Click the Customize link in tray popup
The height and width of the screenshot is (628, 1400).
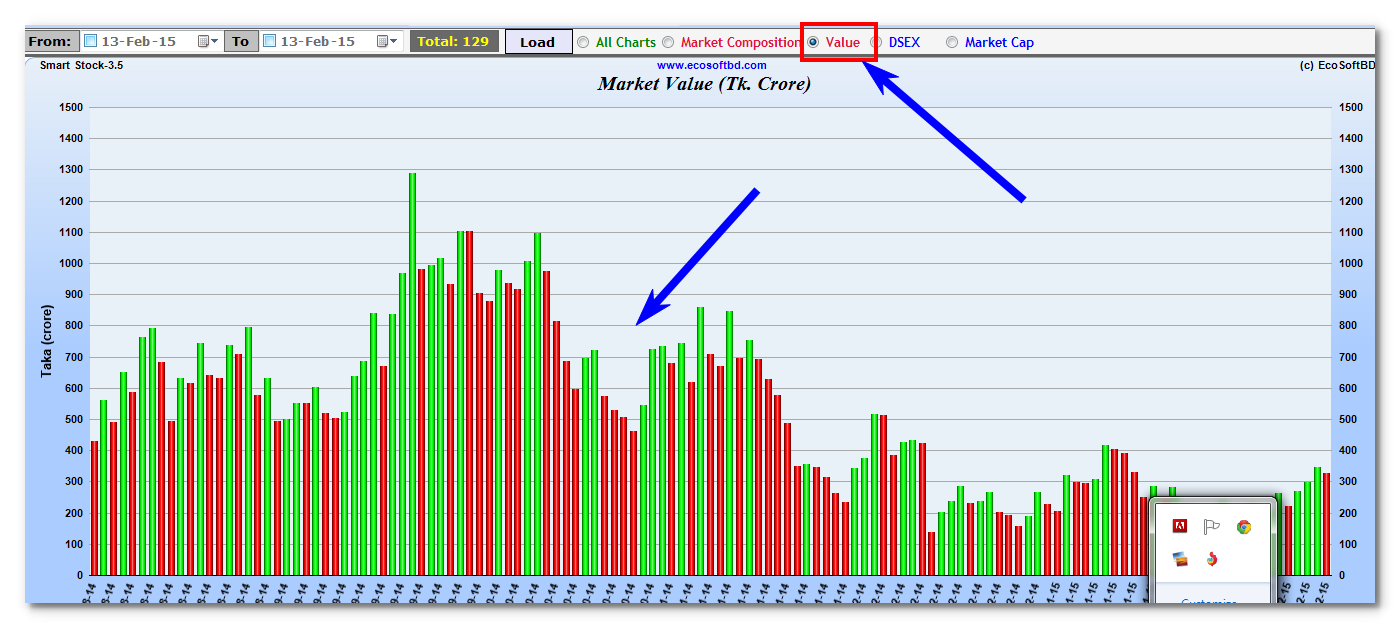coord(1208,603)
